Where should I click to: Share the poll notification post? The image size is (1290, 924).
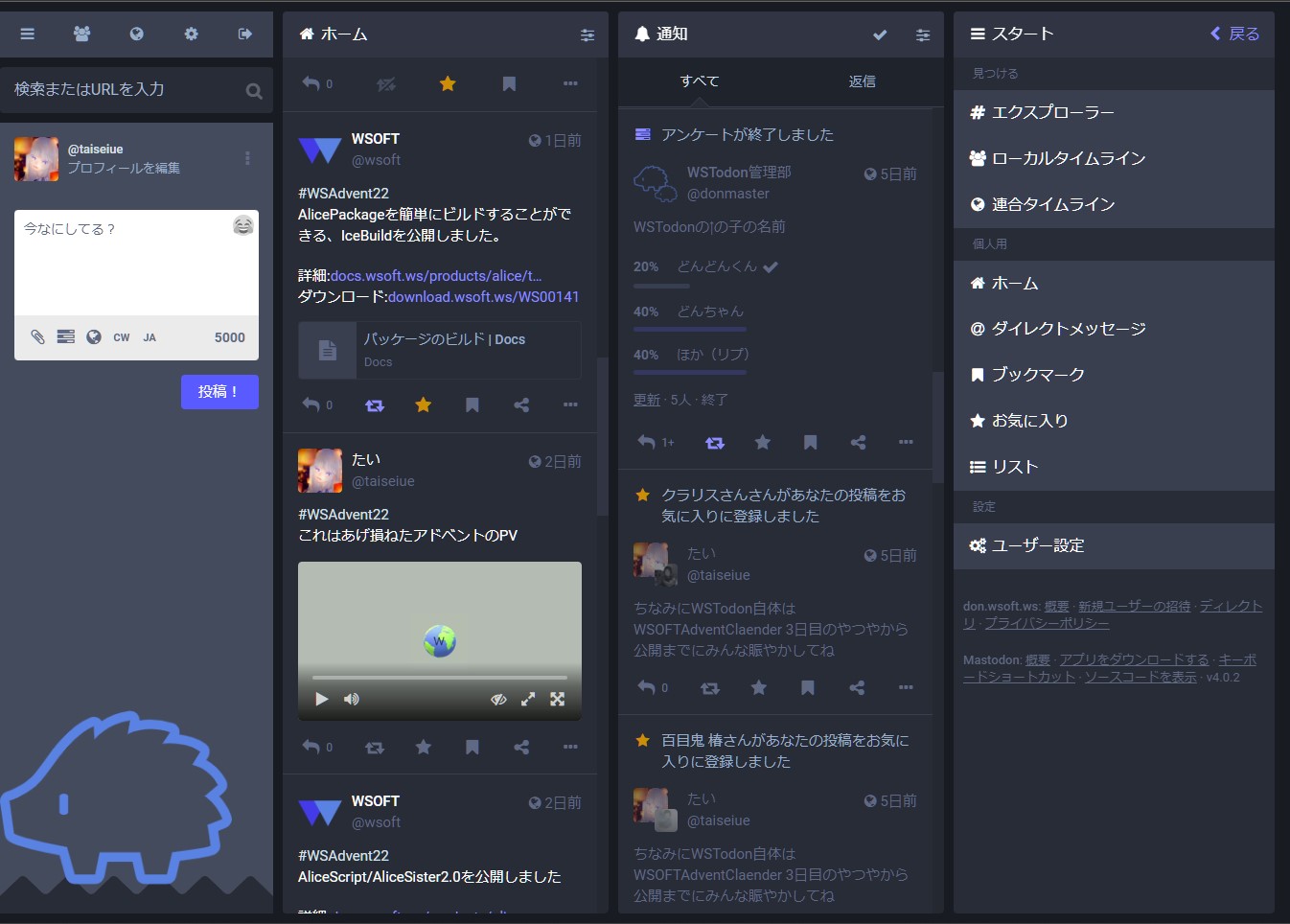[x=858, y=442]
